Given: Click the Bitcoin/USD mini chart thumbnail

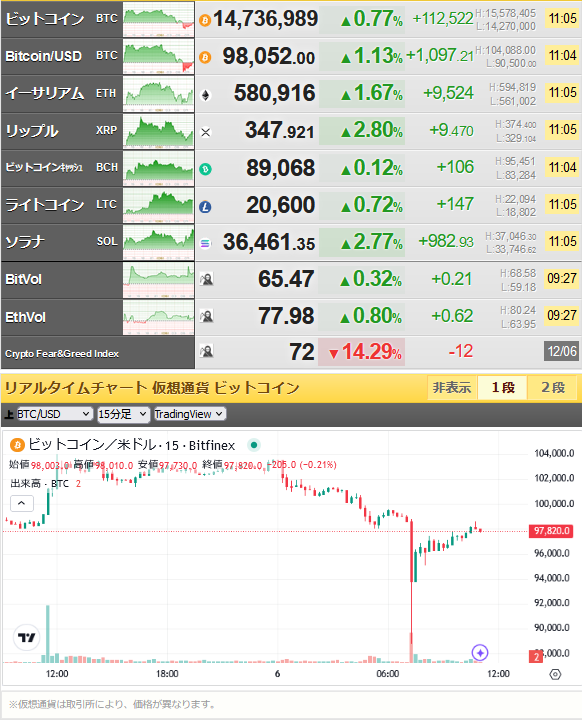Looking at the screenshot, I should 159,57.
